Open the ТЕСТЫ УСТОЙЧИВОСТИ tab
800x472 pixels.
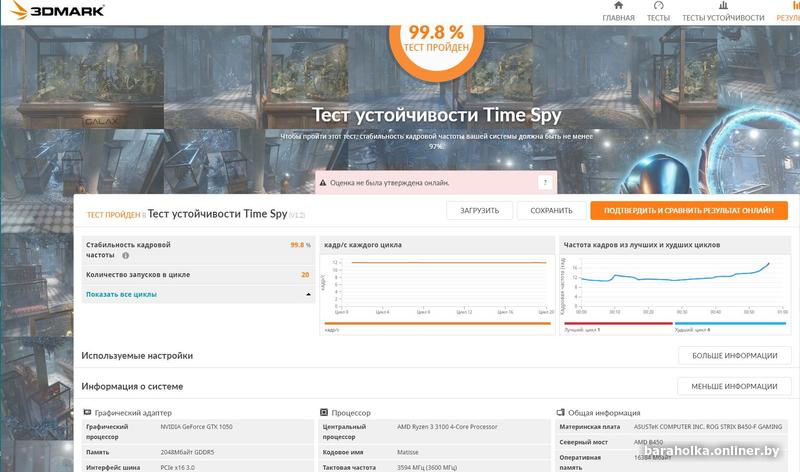(723, 18)
